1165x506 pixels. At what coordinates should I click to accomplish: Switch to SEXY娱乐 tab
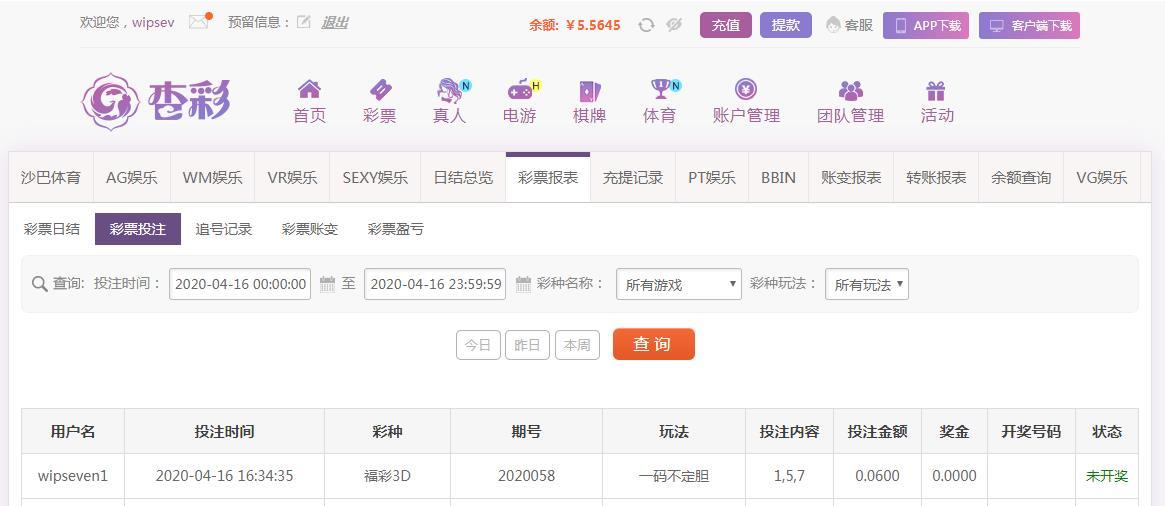[x=375, y=178]
